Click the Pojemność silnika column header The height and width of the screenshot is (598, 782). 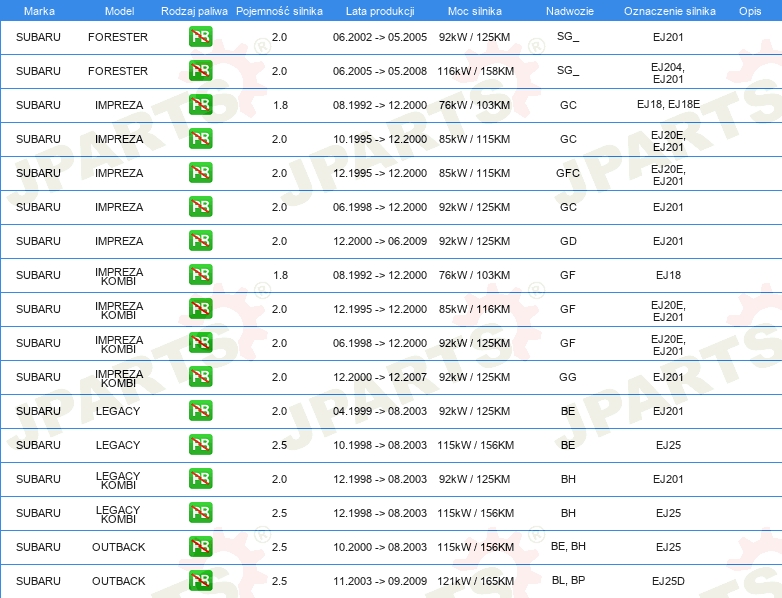pyautogui.click(x=279, y=11)
